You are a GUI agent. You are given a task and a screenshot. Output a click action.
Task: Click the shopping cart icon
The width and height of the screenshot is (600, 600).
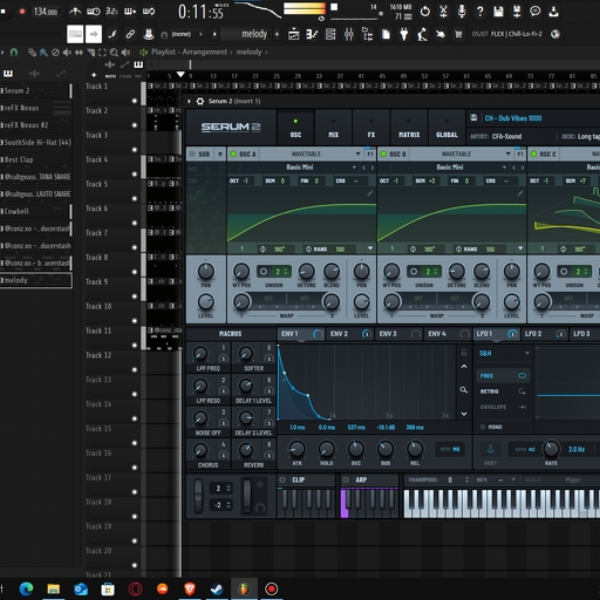coord(458,34)
